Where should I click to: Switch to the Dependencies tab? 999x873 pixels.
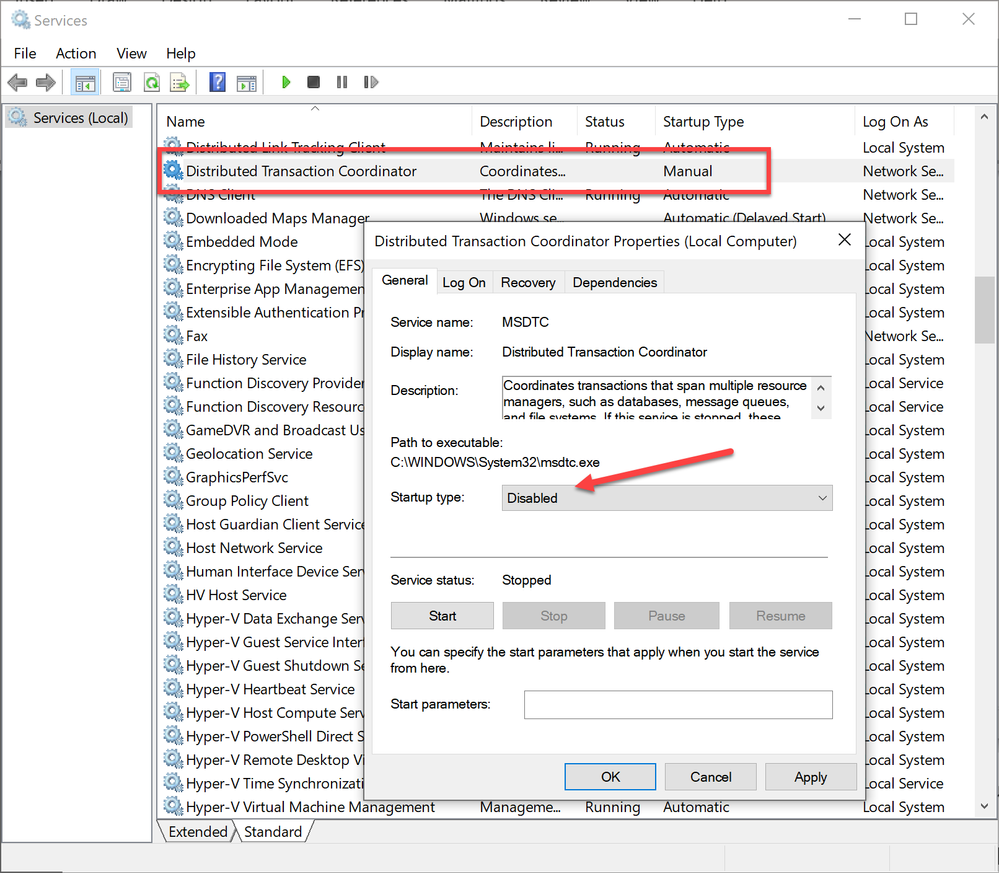tap(615, 282)
